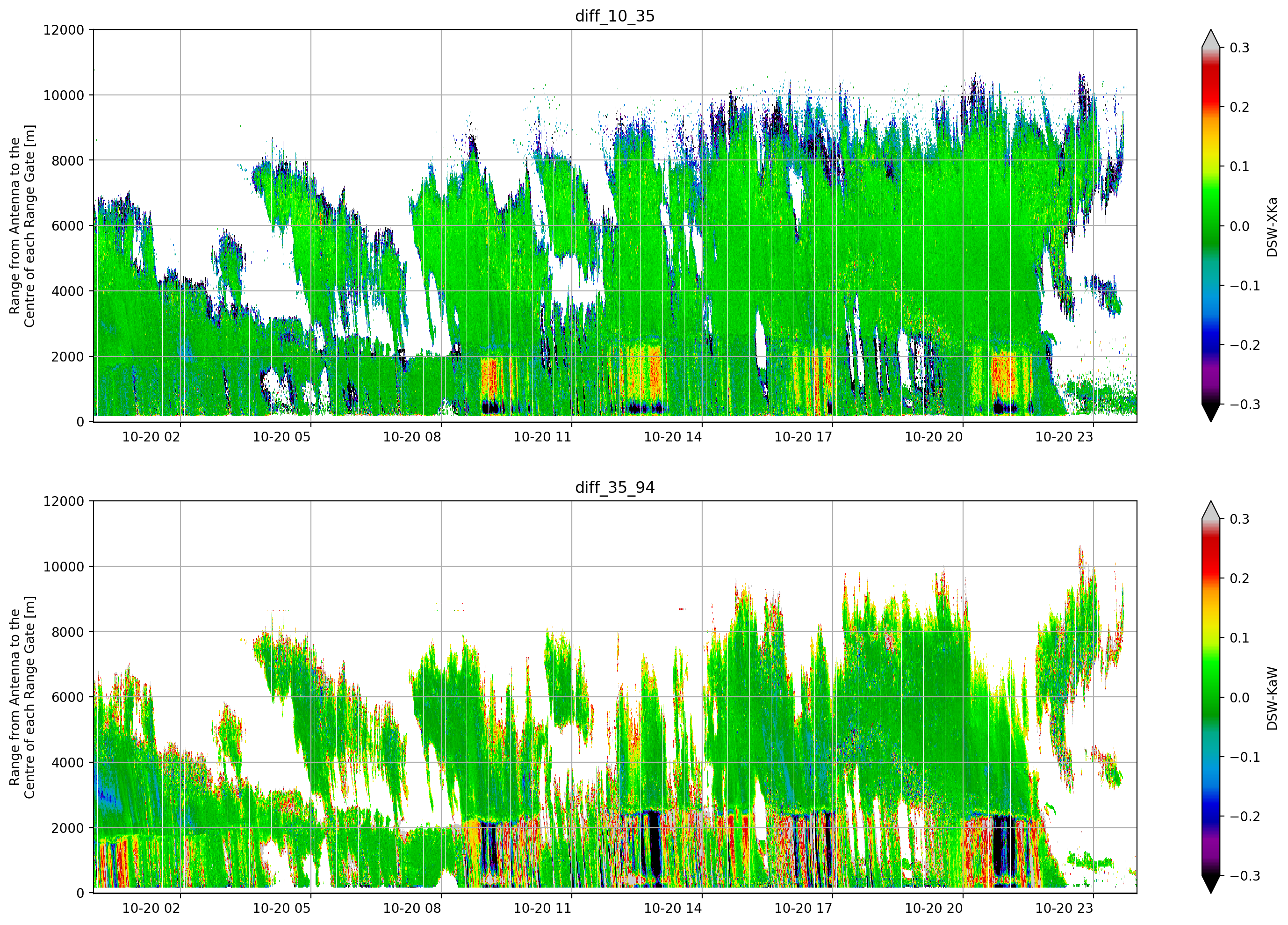Select tick 0.1 on DSW-KaW colorbar
This screenshot has width=1288, height=925.
[x=1239, y=637]
